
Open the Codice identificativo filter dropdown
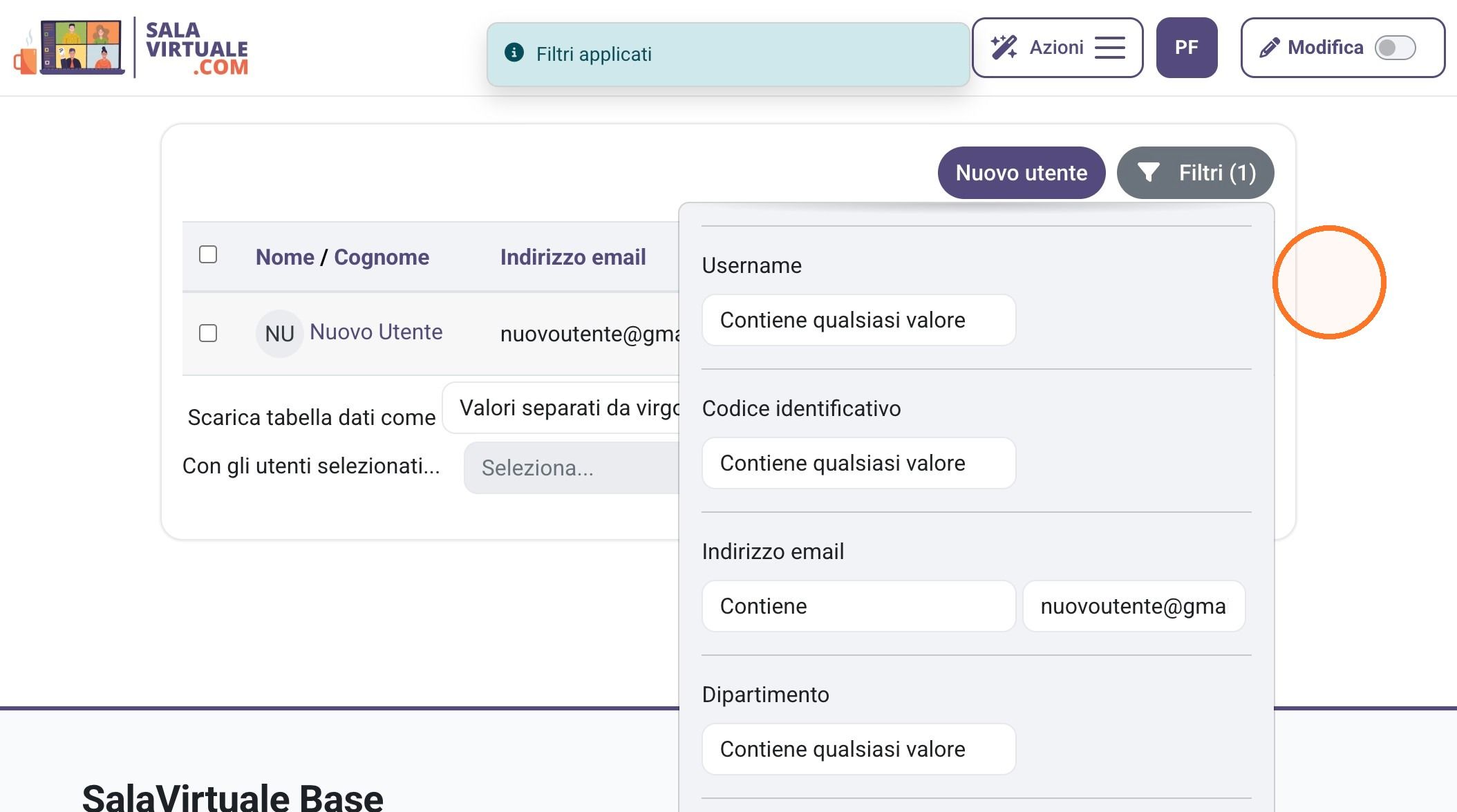[858, 463]
